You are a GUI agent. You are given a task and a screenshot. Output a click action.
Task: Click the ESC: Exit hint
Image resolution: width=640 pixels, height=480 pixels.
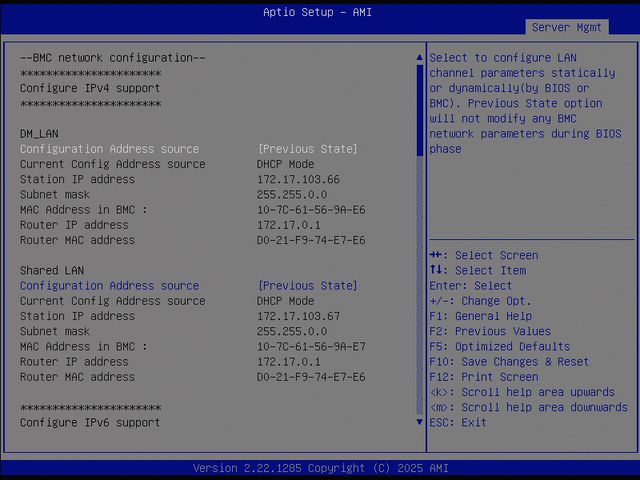458,422
